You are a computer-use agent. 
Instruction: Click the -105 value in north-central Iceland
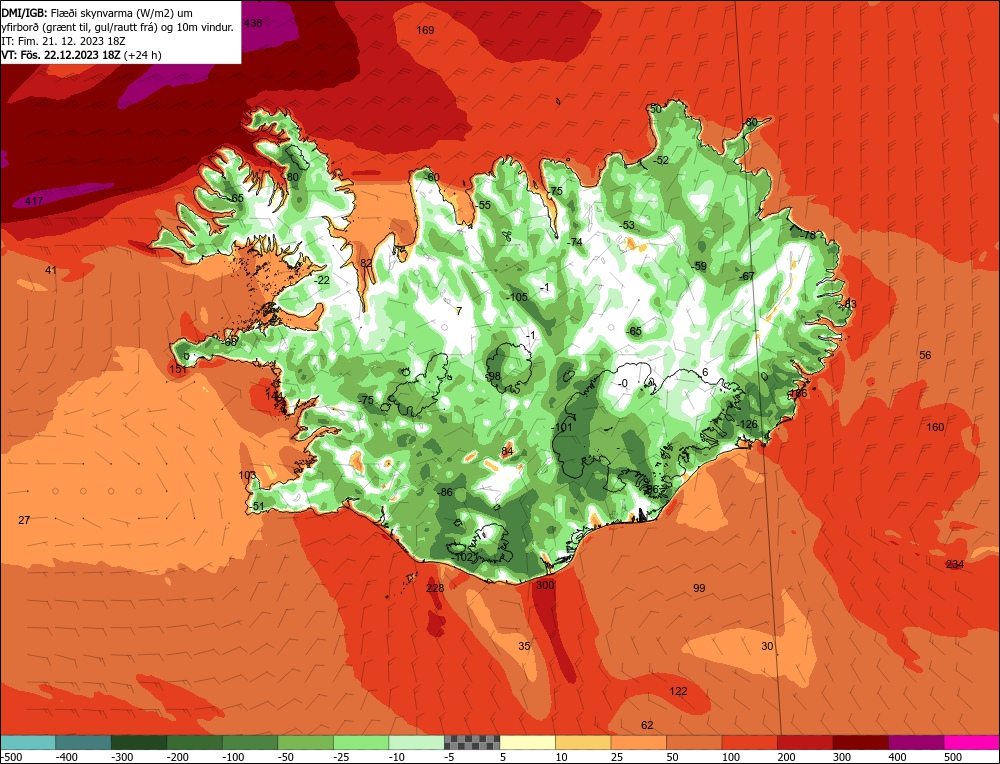517,297
